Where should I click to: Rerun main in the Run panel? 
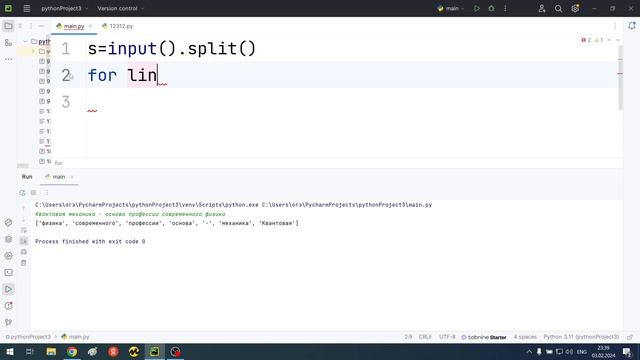[x=22, y=193]
